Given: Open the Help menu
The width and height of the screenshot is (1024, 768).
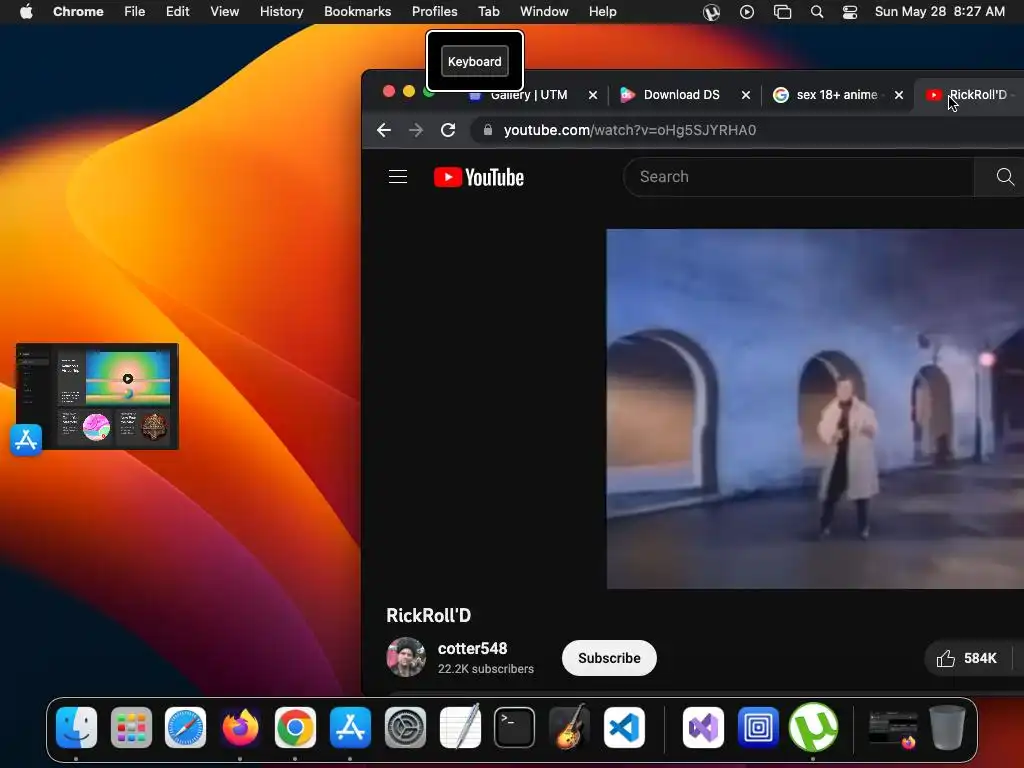Looking at the screenshot, I should 603,12.
